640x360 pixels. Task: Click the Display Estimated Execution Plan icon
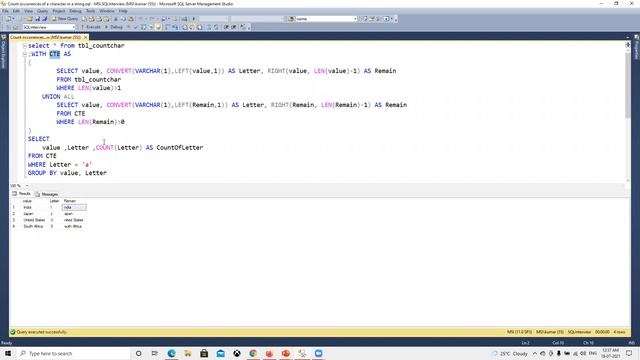pyautogui.click(x=144, y=27)
